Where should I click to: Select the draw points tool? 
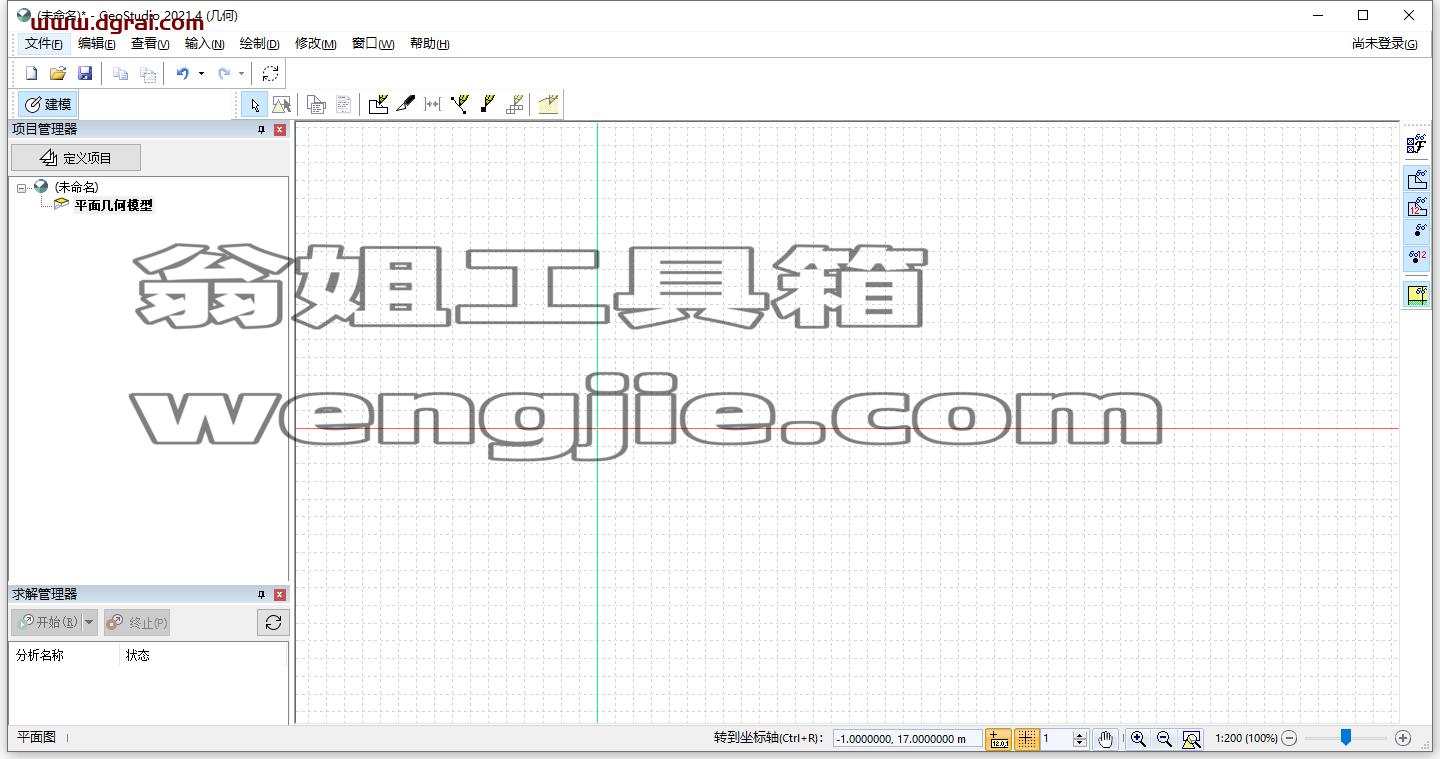[x=487, y=104]
